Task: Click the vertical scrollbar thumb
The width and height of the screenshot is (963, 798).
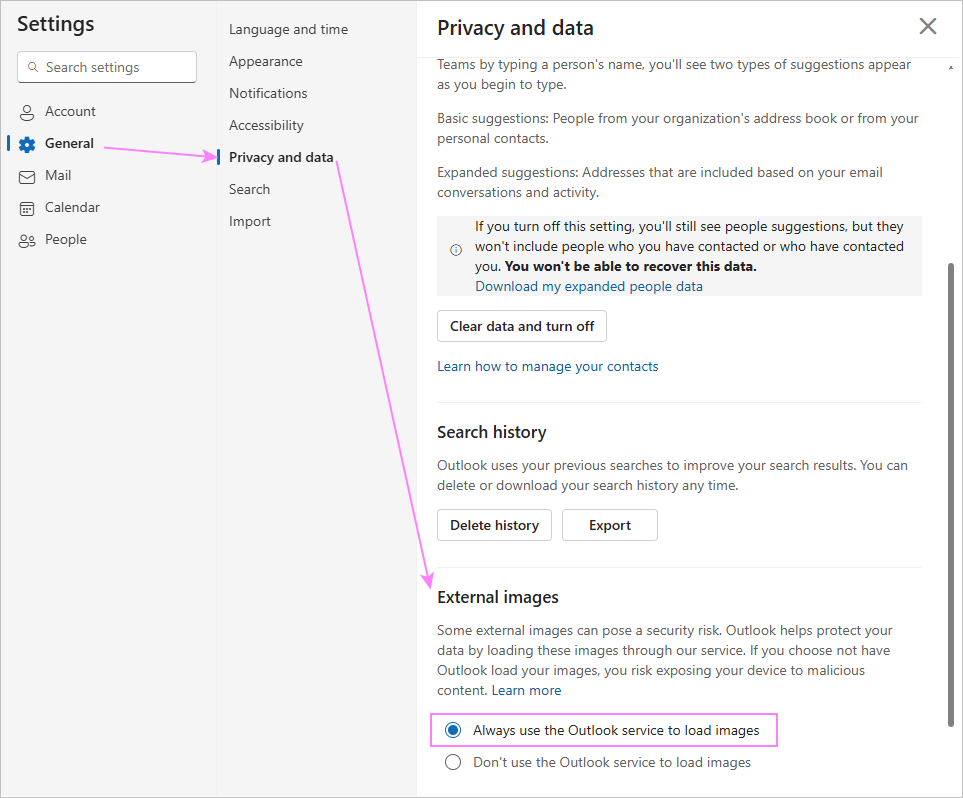Action: pyautogui.click(x=951, y=495)
